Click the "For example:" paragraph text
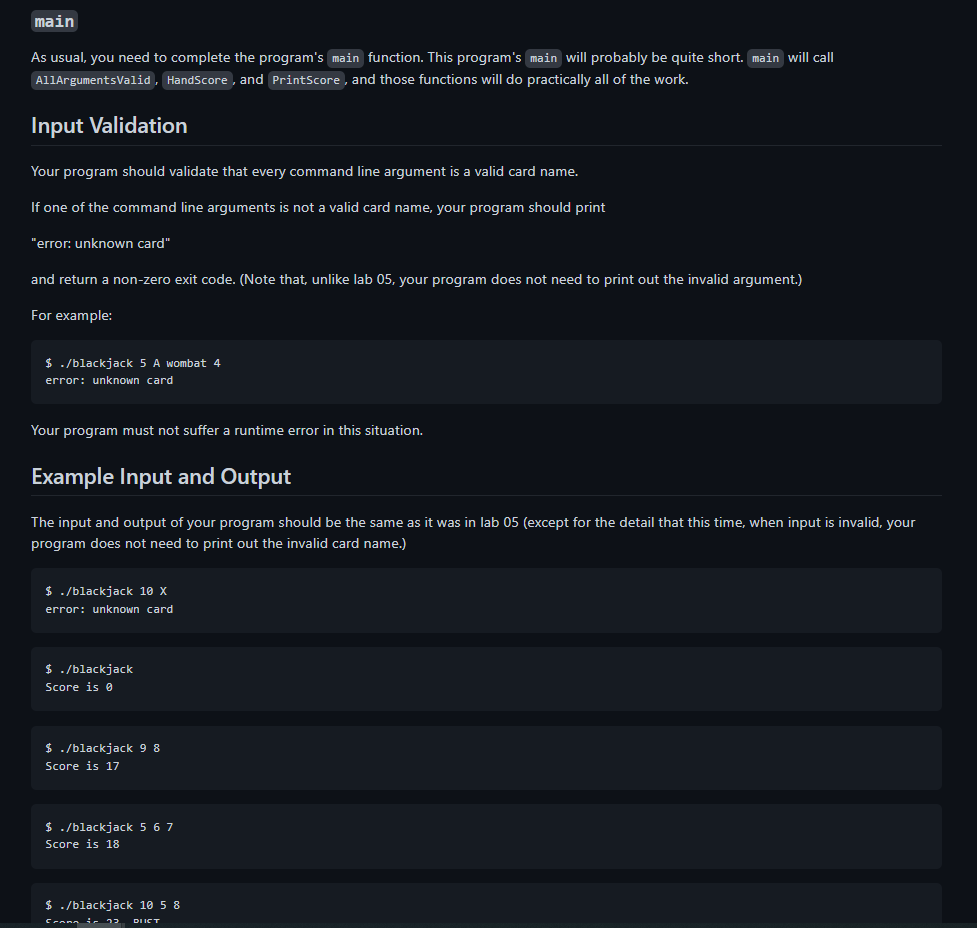Viewport: 977px width, 928px height. (72, 315)
